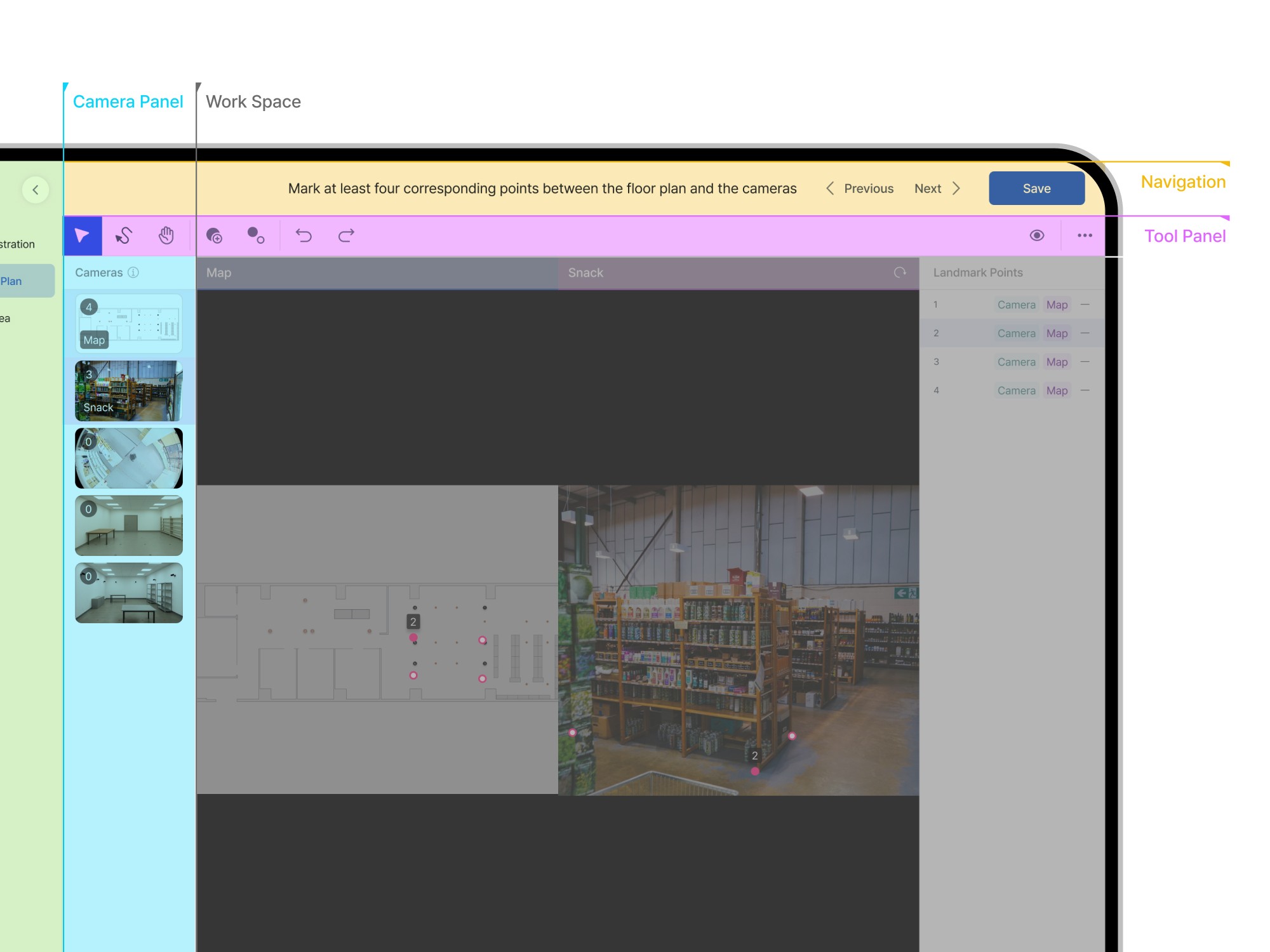
Task: Click the Save button
Action: click(x=1036, y=188)
